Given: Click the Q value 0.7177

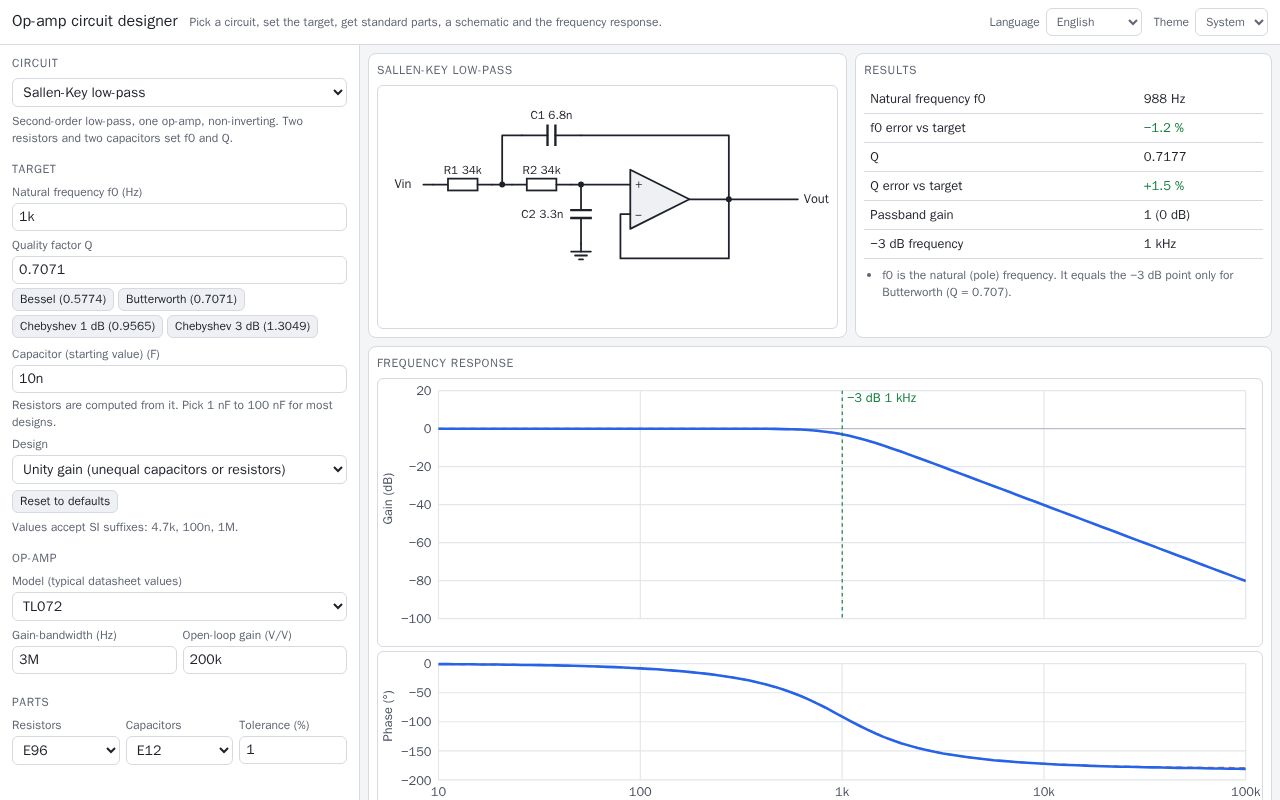Looking at the screenshot, I should pyautogui.click(x=1164, y=157).
